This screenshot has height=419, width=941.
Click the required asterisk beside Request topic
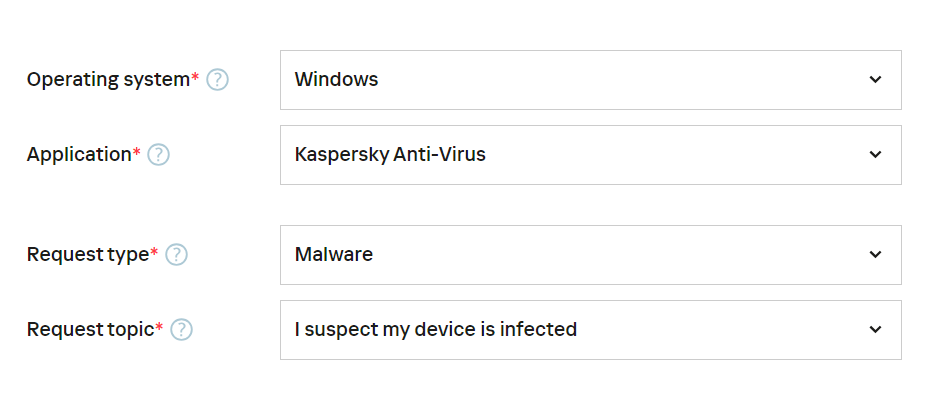pos(159,327)
